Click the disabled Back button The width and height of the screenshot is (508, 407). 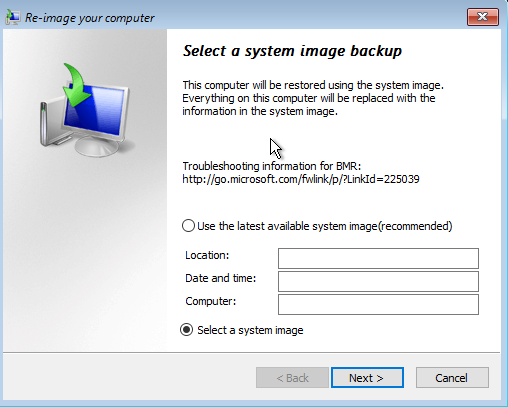point(292,378)
